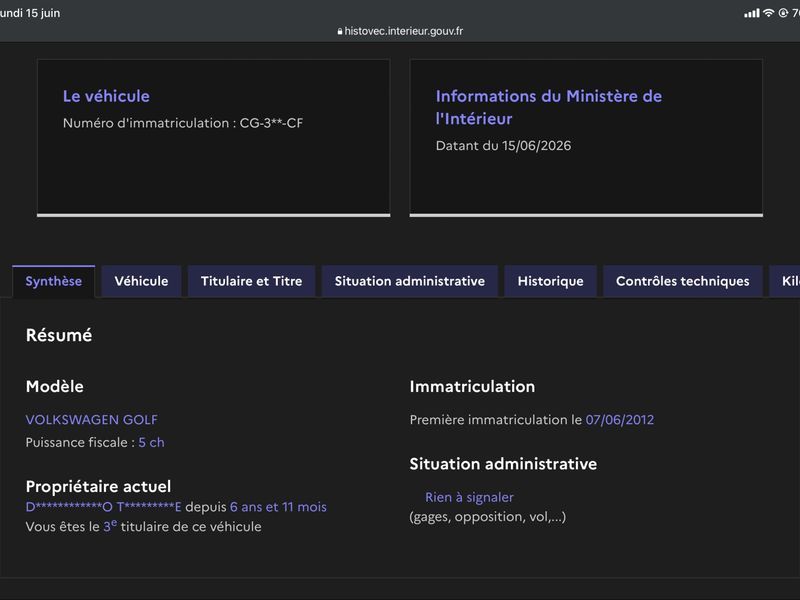Tap the Wi-Fi status icon
The width and height of the screenshot is (800, 600).
(x=768, y=13)
